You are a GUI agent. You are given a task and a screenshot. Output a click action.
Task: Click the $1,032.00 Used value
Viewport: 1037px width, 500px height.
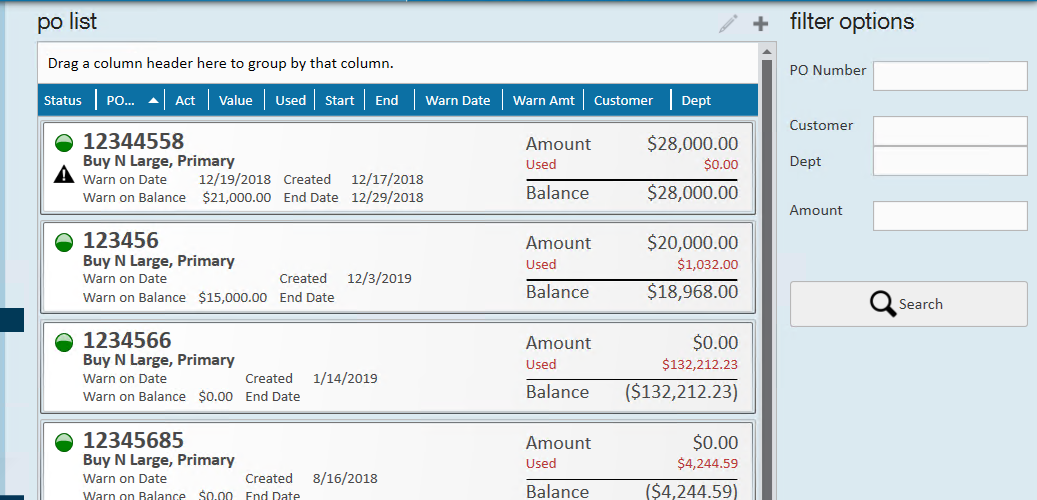click(x=707, y=265)
